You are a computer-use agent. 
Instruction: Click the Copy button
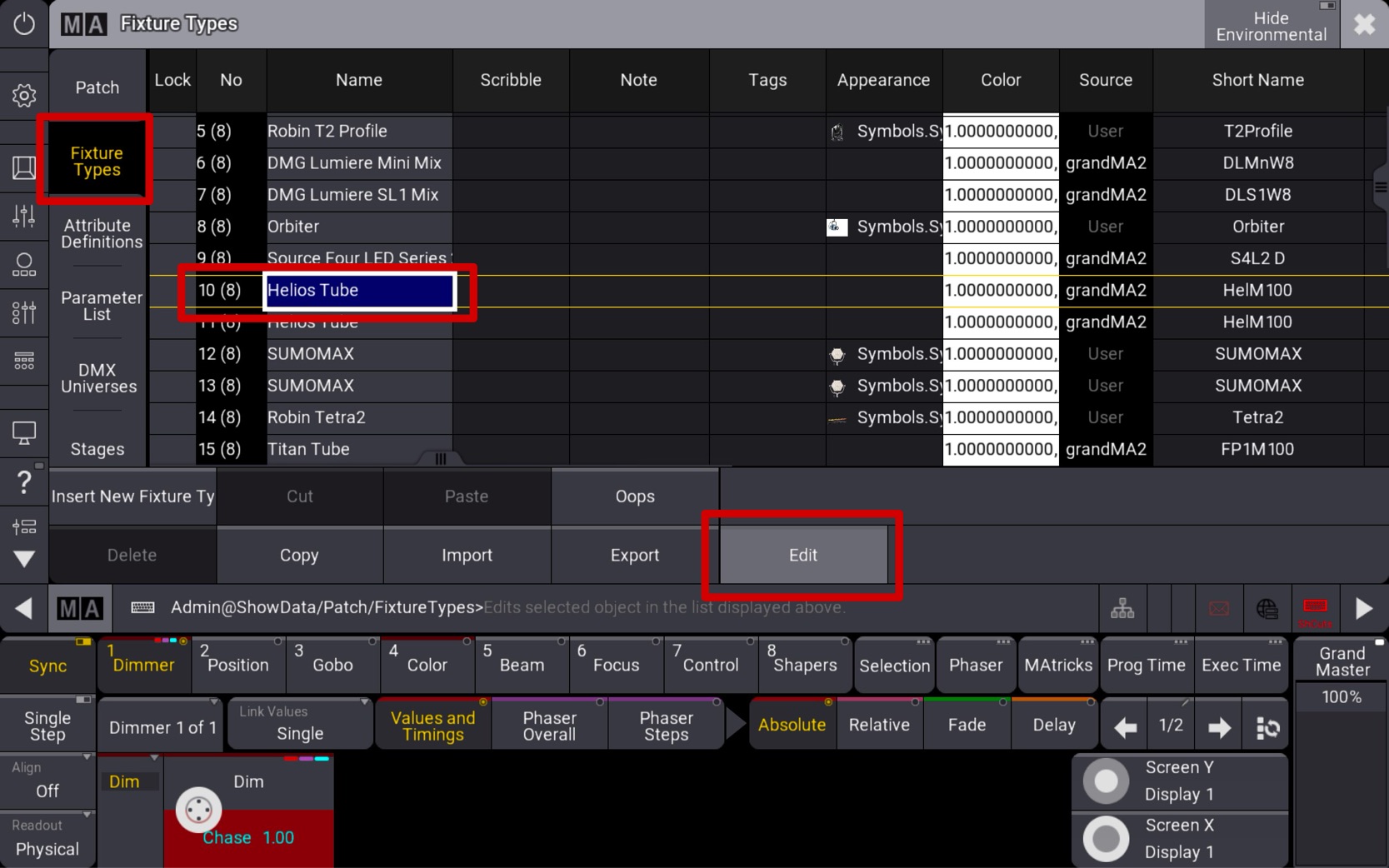pyautogui.click(x=299, y=555)
